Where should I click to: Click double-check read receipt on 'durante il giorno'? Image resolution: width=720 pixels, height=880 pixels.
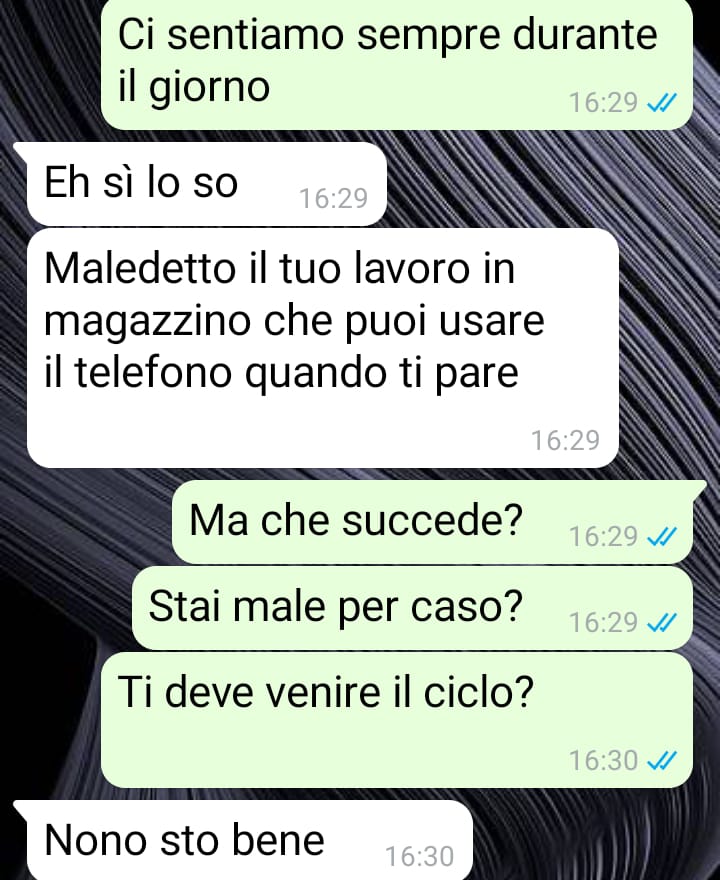662,103
